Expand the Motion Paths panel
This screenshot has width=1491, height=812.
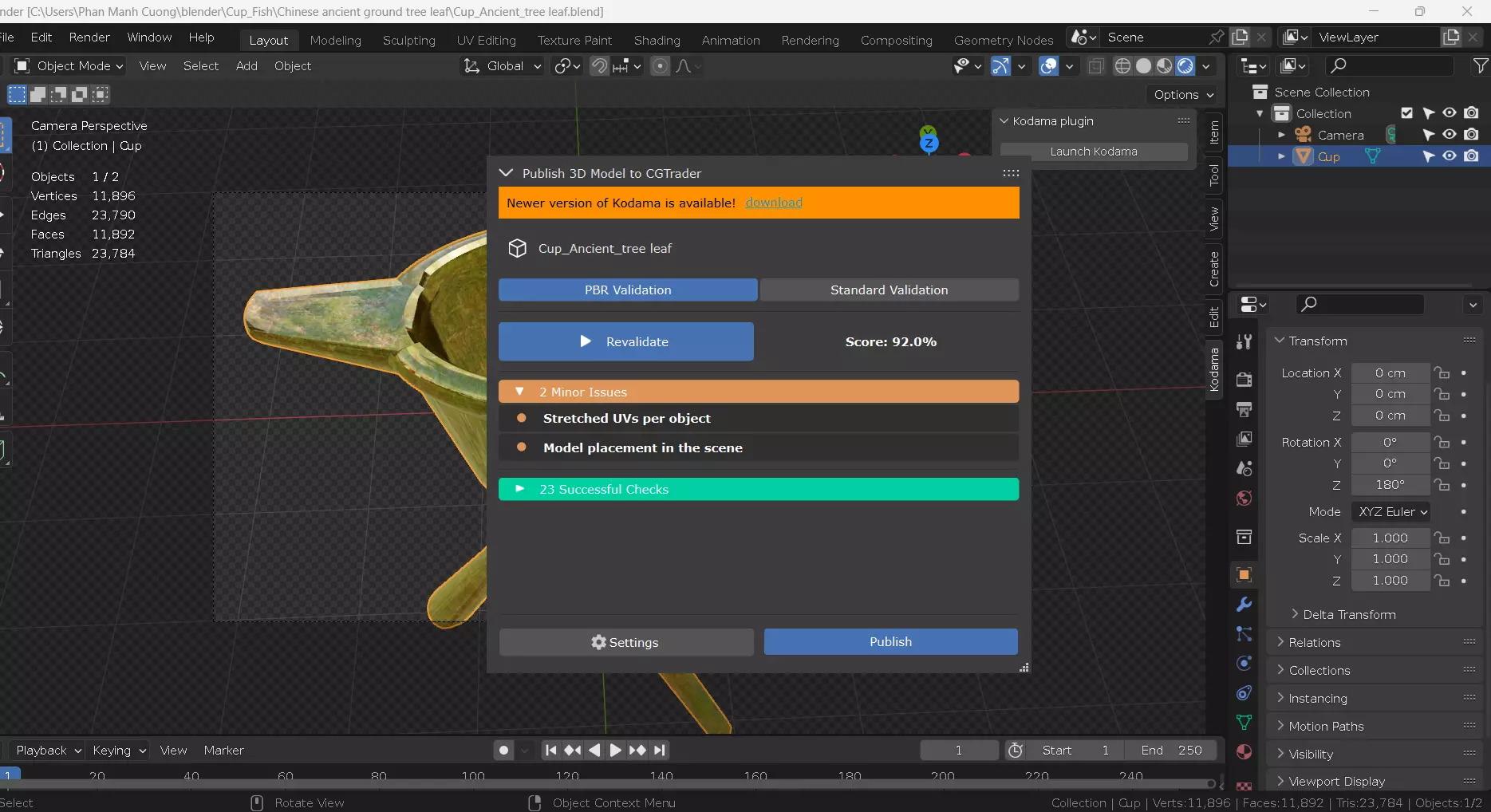[1326, 726]
